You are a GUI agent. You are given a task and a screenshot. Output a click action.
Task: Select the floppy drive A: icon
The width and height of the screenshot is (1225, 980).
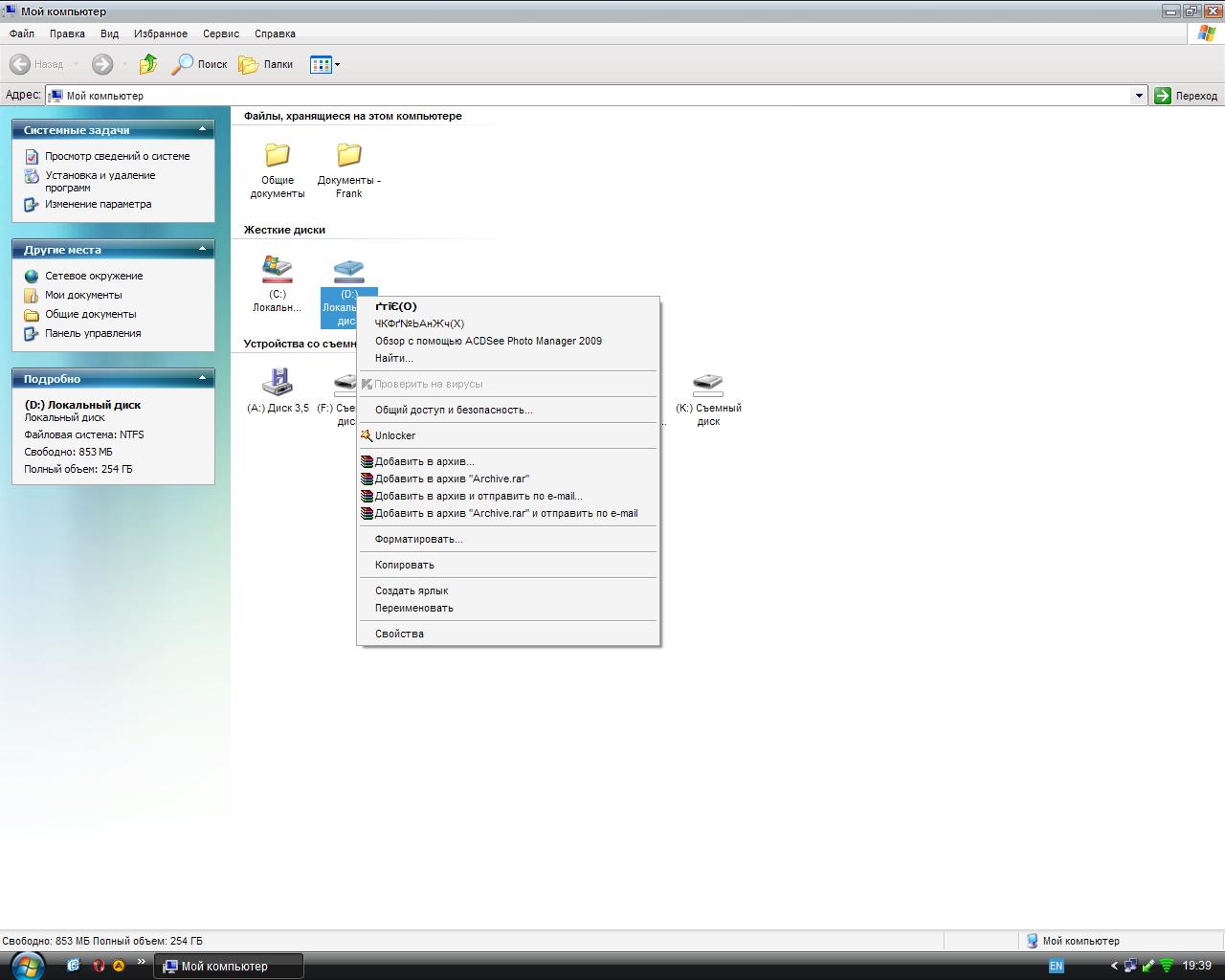[278, 382]
